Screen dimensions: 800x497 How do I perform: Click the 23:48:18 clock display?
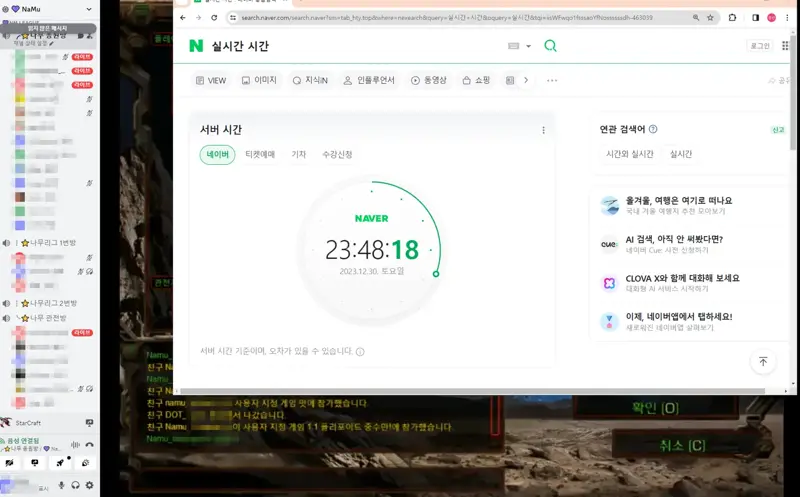tap(372, 250)
